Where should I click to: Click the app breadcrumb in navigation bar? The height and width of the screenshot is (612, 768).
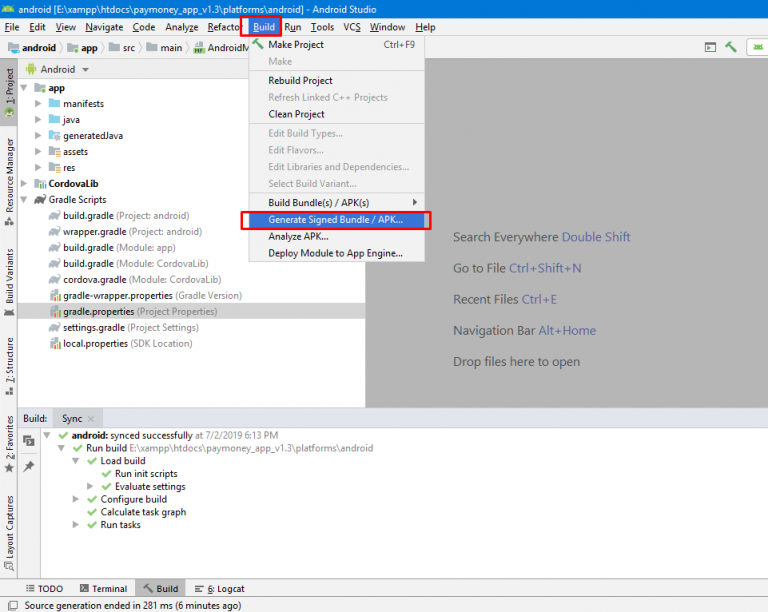pos(89,47)
